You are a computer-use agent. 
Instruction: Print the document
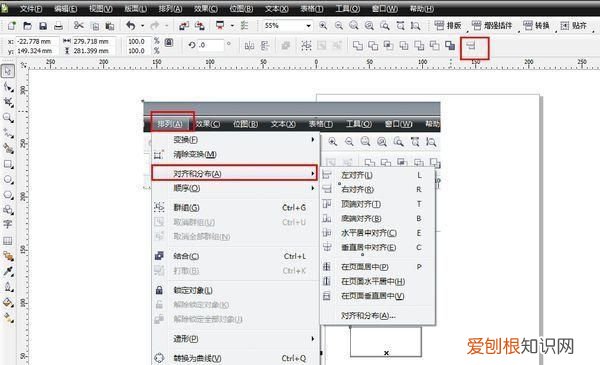(x=58, y=26)
